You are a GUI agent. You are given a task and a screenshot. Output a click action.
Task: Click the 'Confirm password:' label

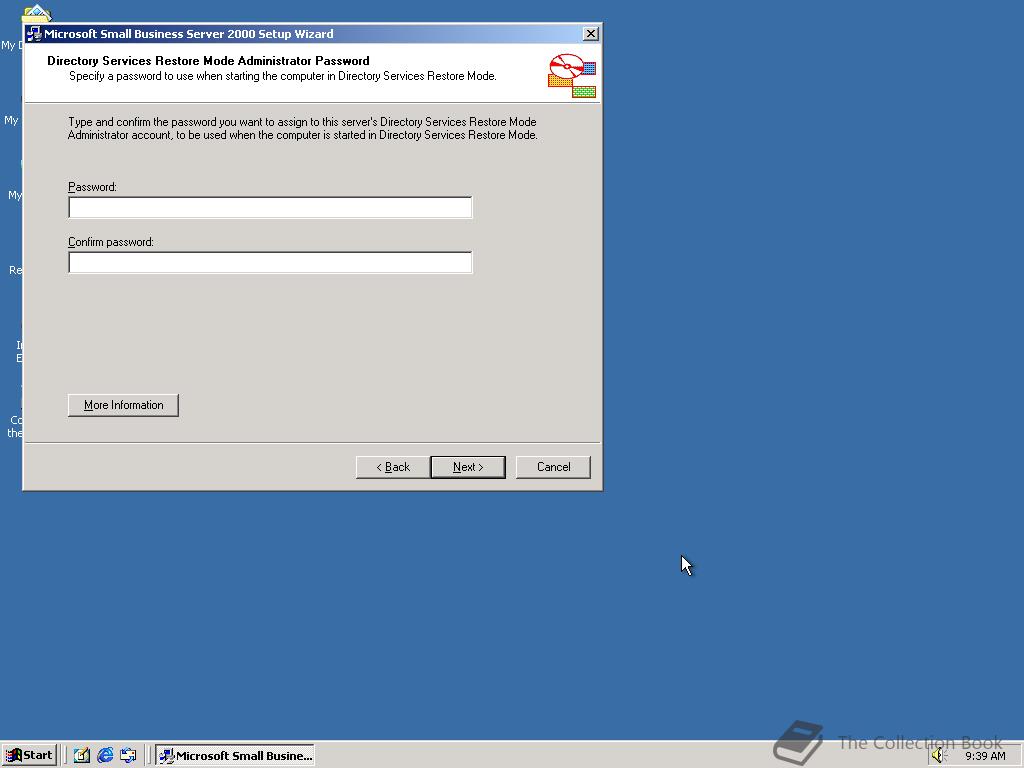pos(111,242)
